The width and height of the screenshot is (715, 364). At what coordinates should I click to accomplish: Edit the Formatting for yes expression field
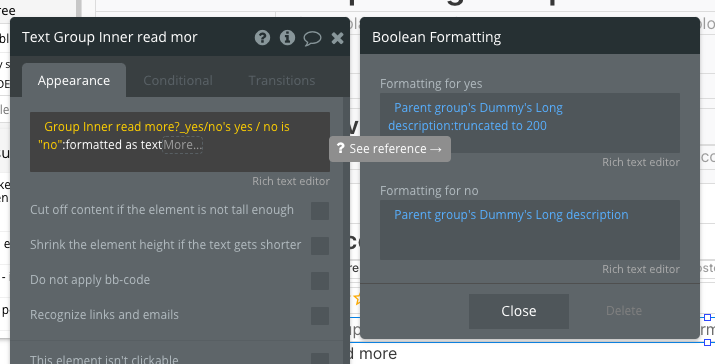tap(530, 123)
